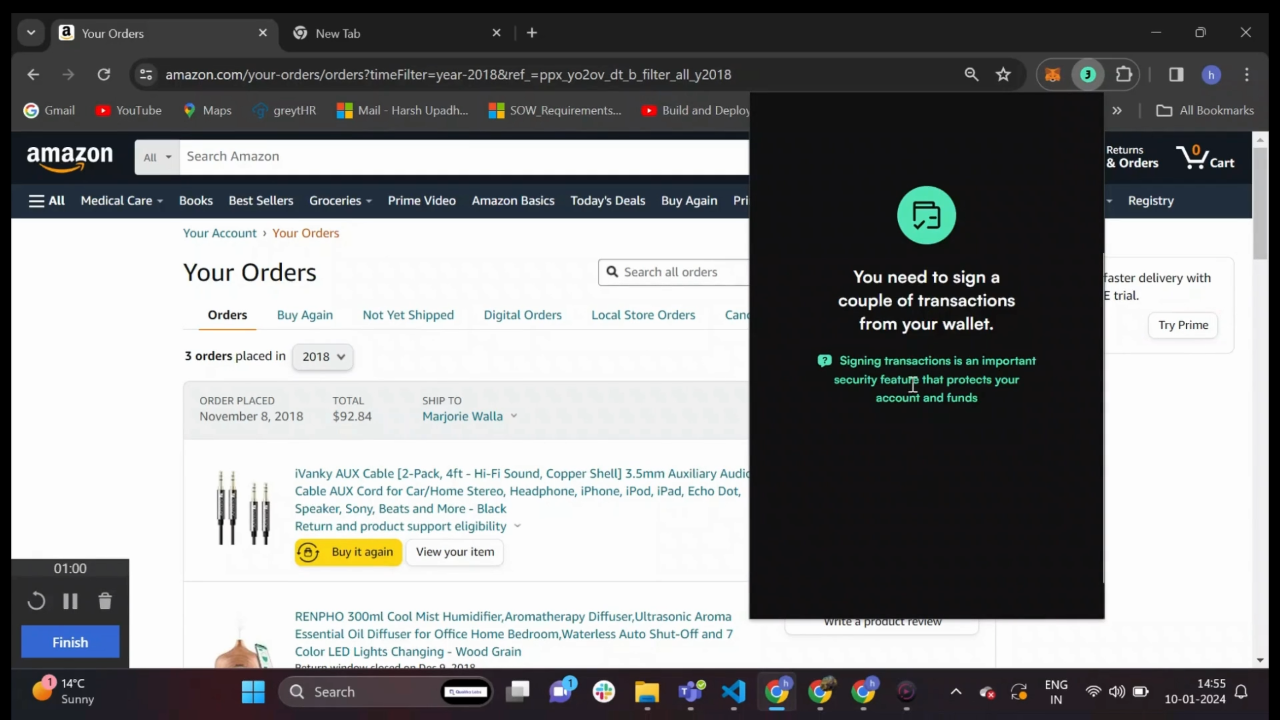Screen dimensions: 1280x720
Task: Open the tab search dropdown arrow
Action: point(31,33)
